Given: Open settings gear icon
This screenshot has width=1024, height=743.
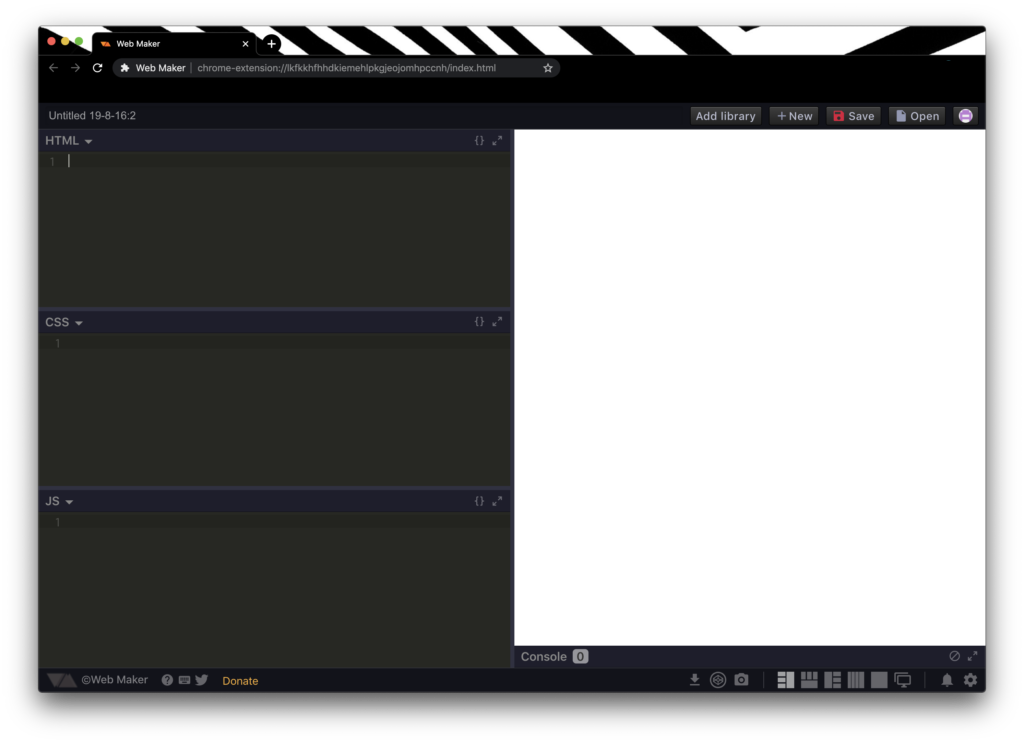Looking at the screenshot, I should (970, 680).
